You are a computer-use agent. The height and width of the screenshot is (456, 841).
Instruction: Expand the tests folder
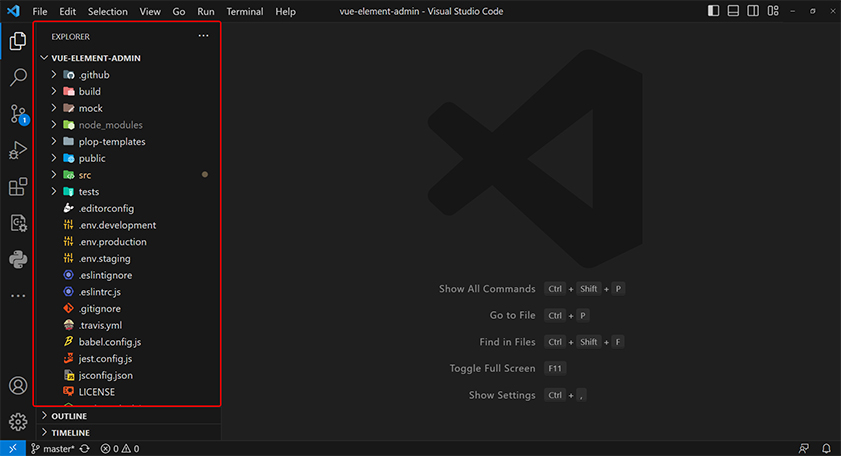click(x=129, y=192)
